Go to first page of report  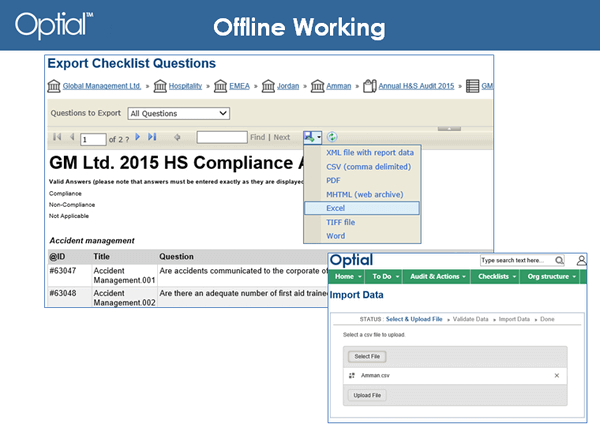pyautogui.click(x=57, y=137)
